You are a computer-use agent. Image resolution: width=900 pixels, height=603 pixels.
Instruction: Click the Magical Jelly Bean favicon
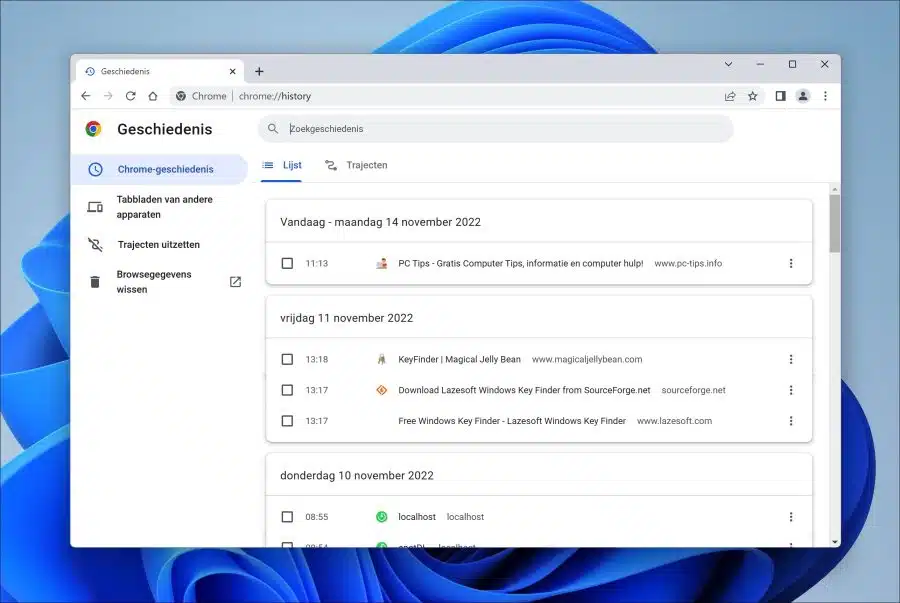[382, 359]
